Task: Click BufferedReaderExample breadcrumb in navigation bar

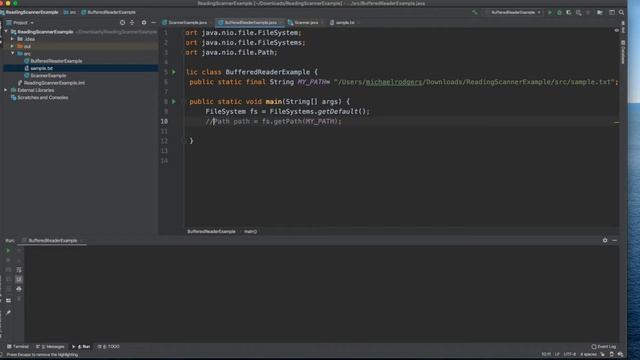Action: pos(109,12)
